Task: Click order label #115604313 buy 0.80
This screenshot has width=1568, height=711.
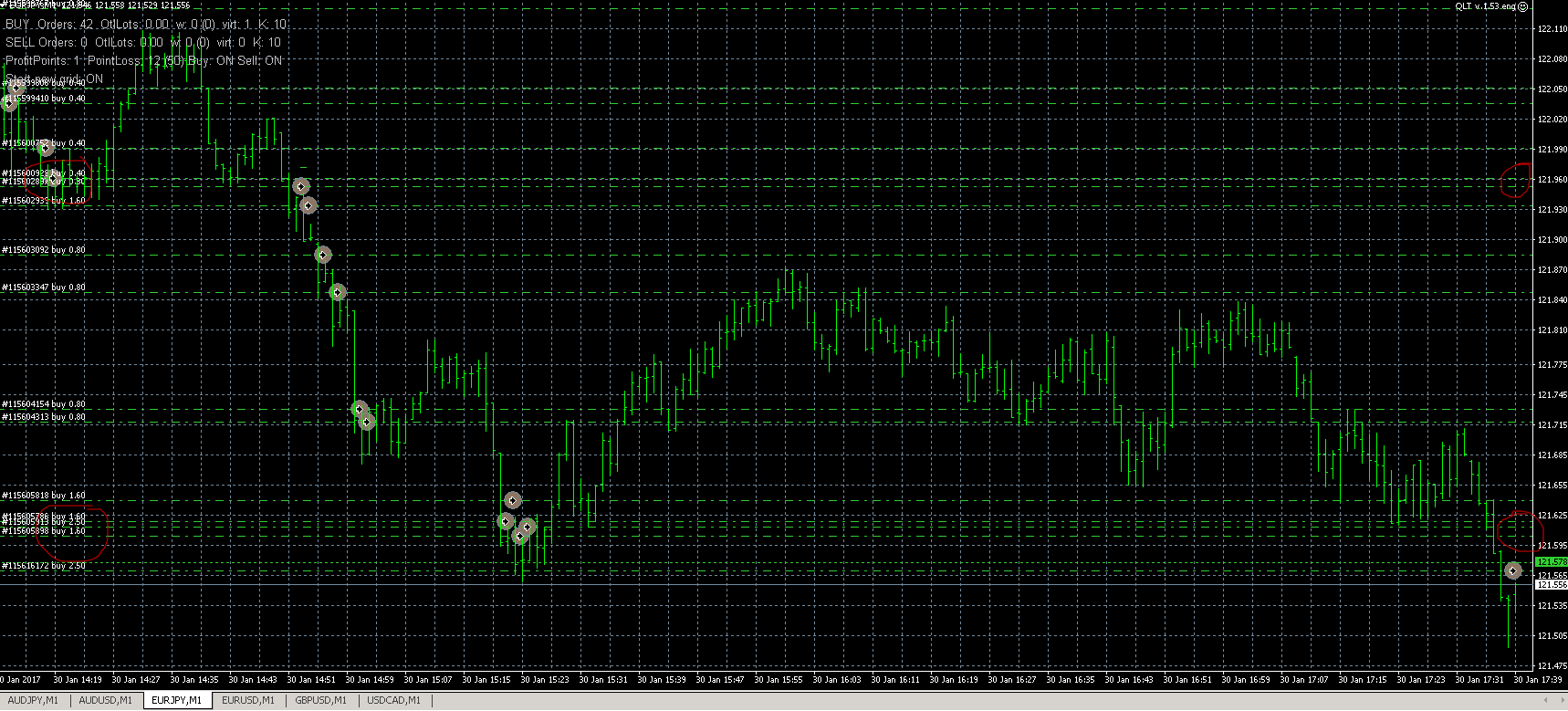Action: click(44, 417)
